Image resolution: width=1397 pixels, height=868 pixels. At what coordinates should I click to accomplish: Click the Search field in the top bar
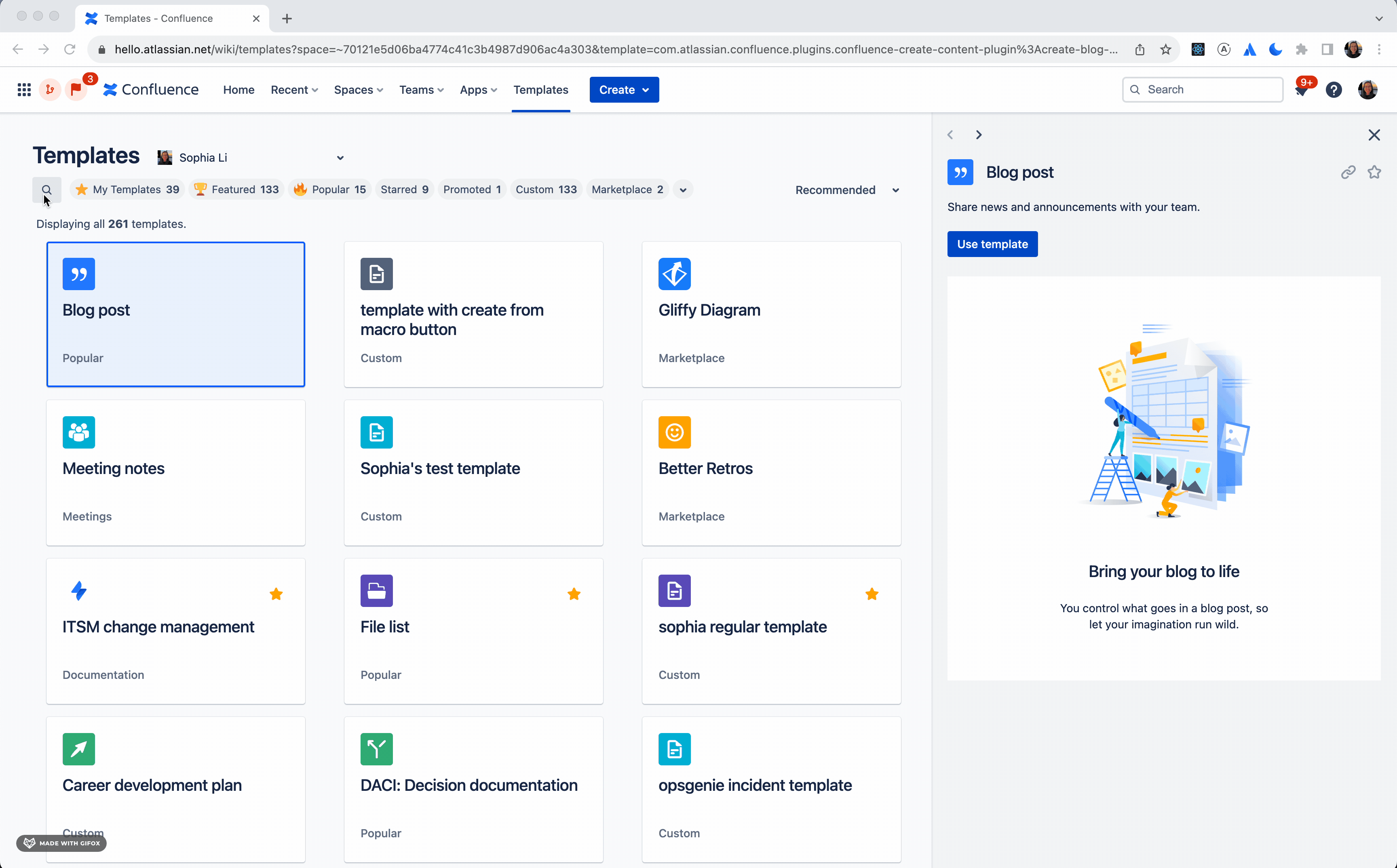tap(1202, 90)
